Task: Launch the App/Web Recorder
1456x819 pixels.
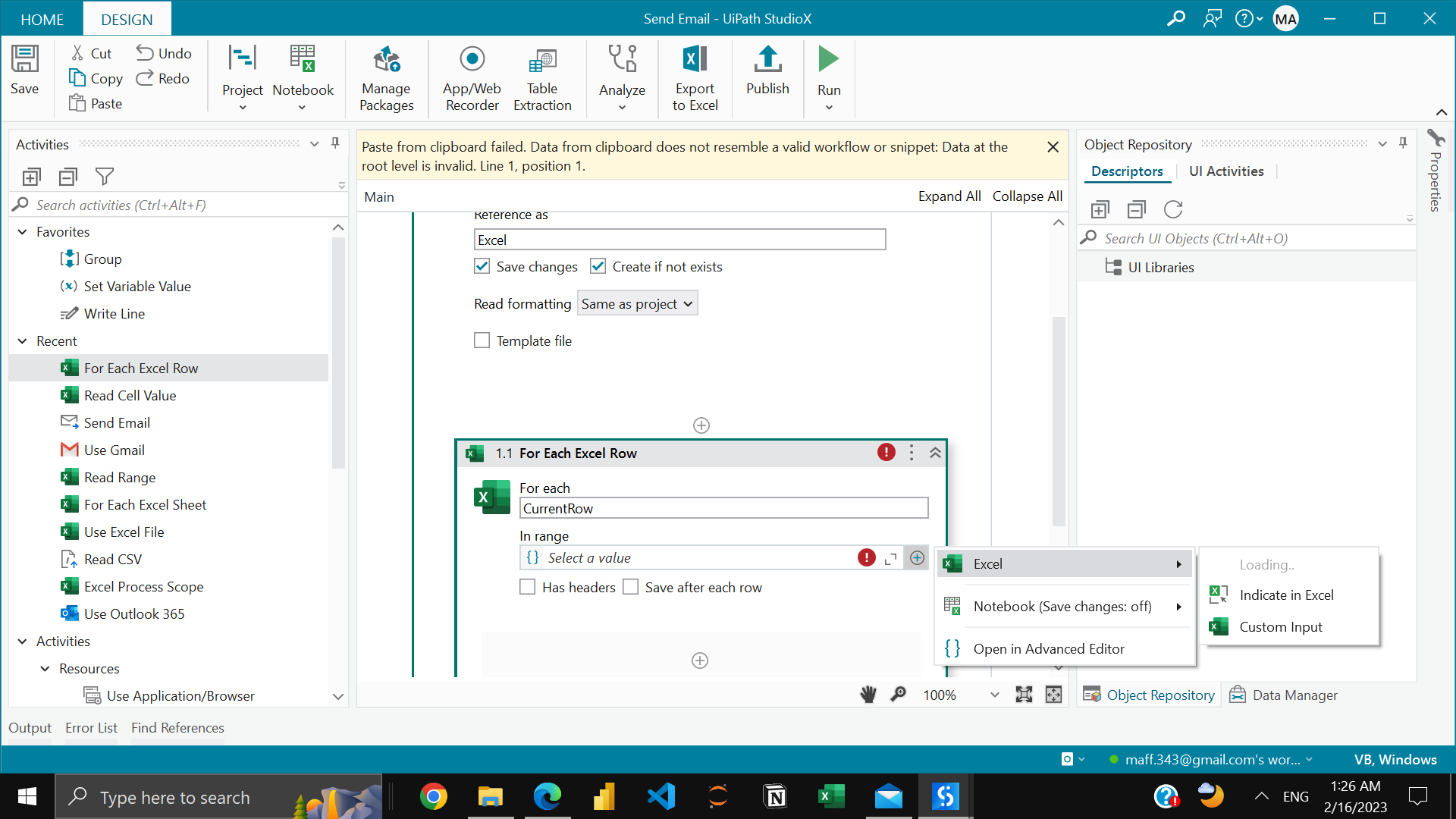Action: (x=472, y=78)
